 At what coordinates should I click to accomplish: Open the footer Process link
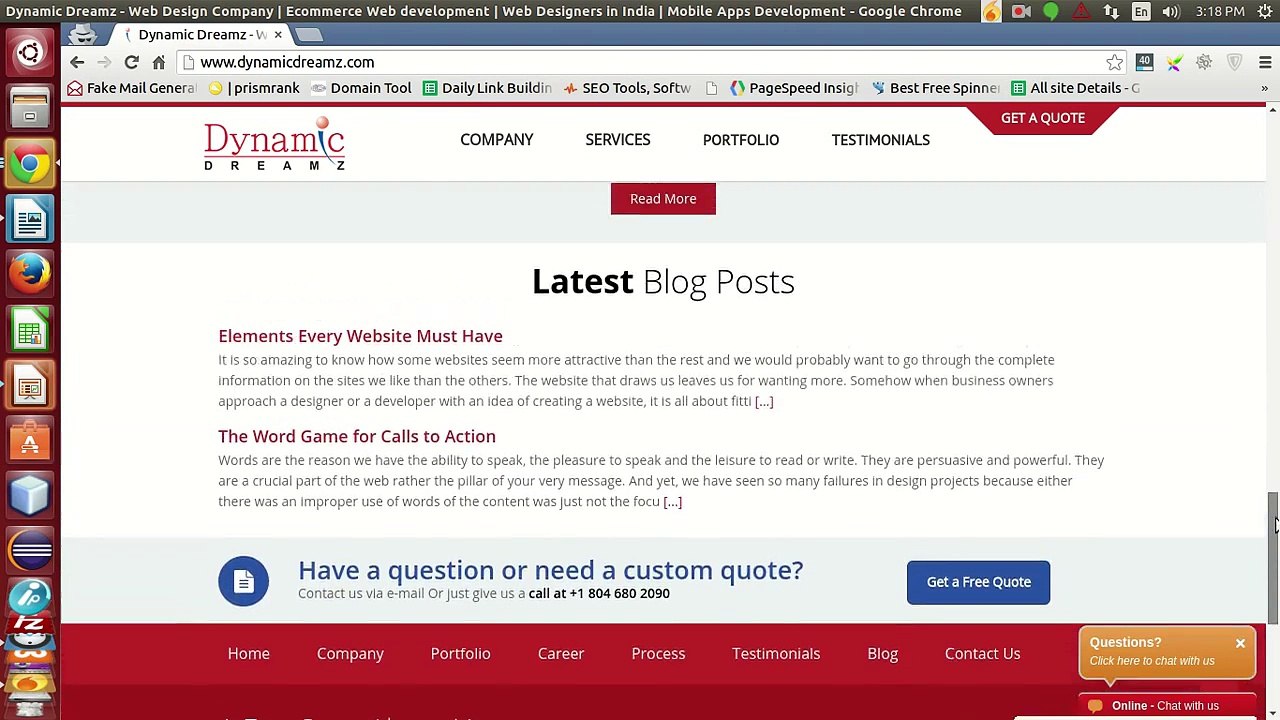coord(658,654)
